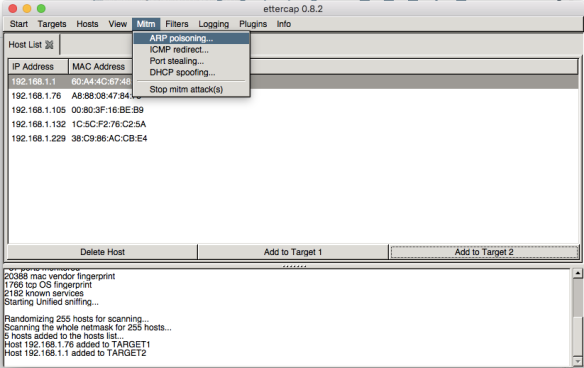
Task: Click log line '2182 known services'
Action: click(44, 293)
